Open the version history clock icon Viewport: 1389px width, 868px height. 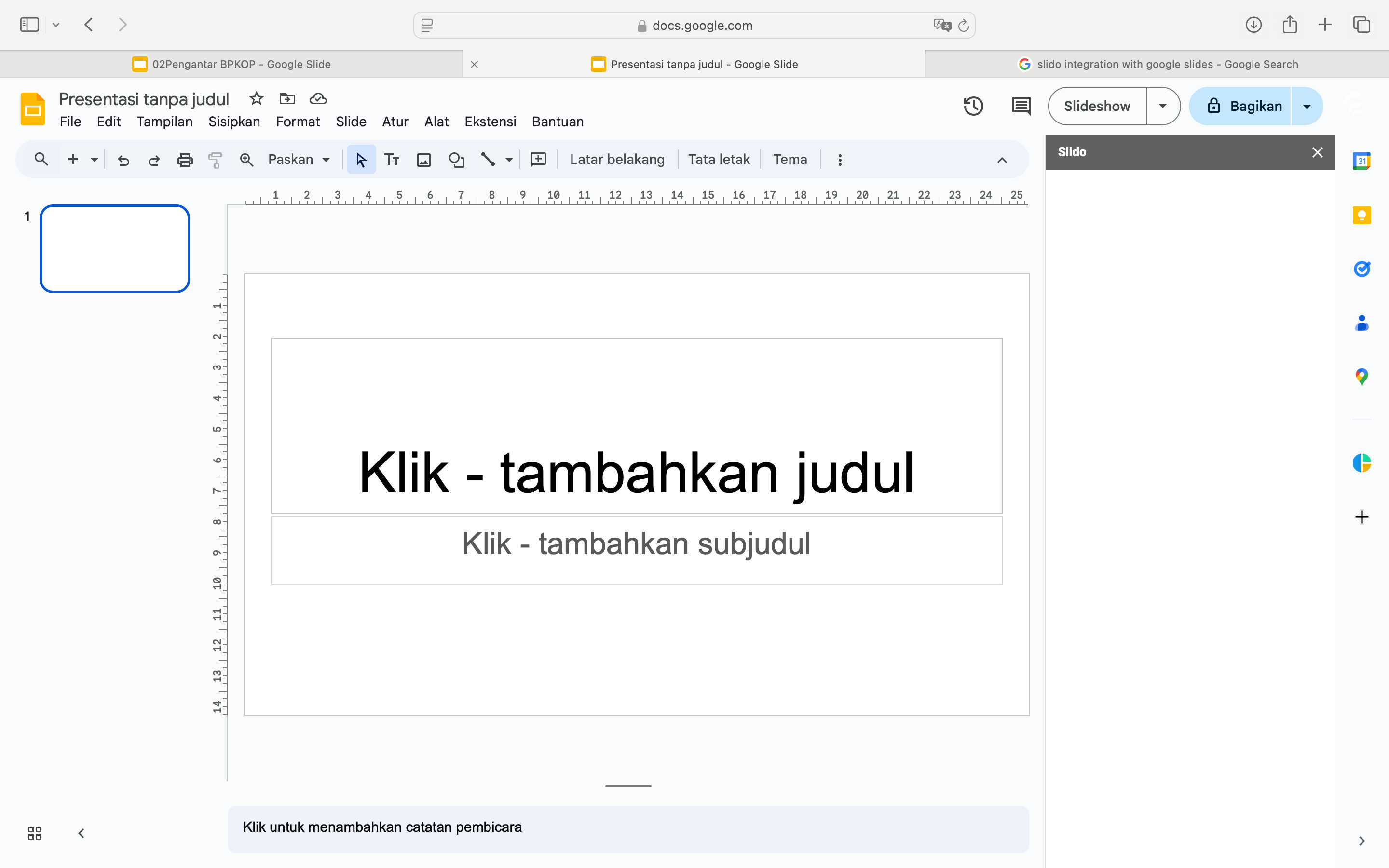(973, 106)
